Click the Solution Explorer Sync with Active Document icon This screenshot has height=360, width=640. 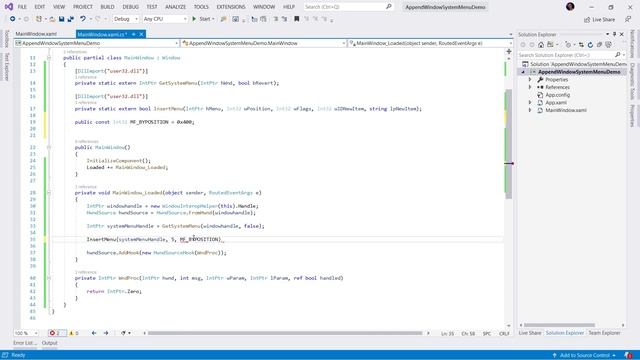tap(581, 45)
